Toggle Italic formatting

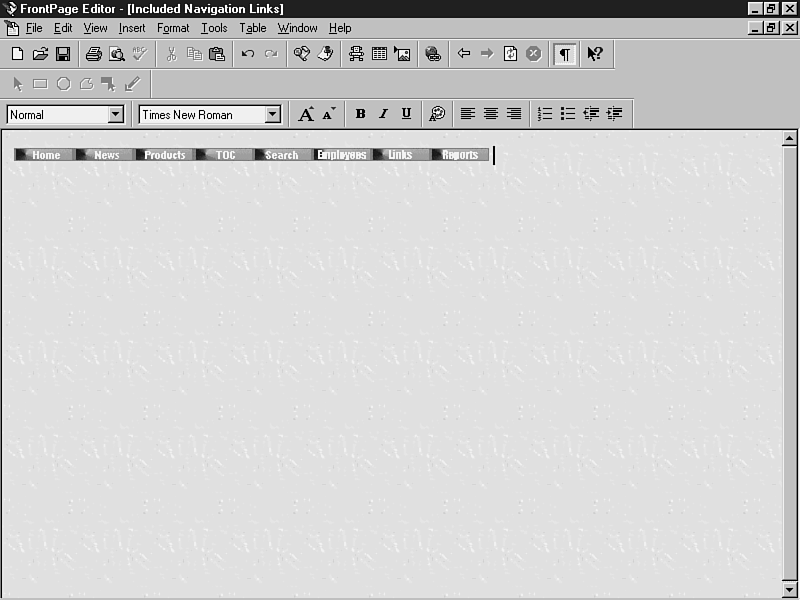click(x=383, y=114)
